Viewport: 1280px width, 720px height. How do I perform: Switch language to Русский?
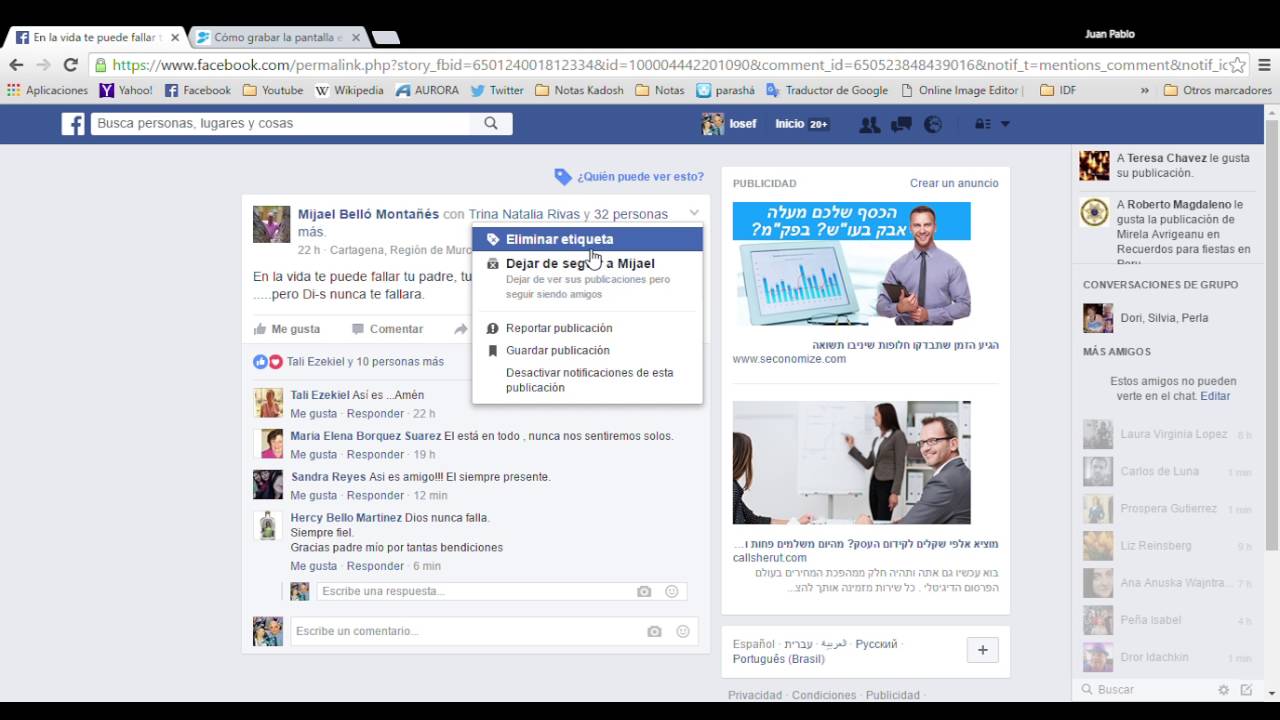coord(877,644)
